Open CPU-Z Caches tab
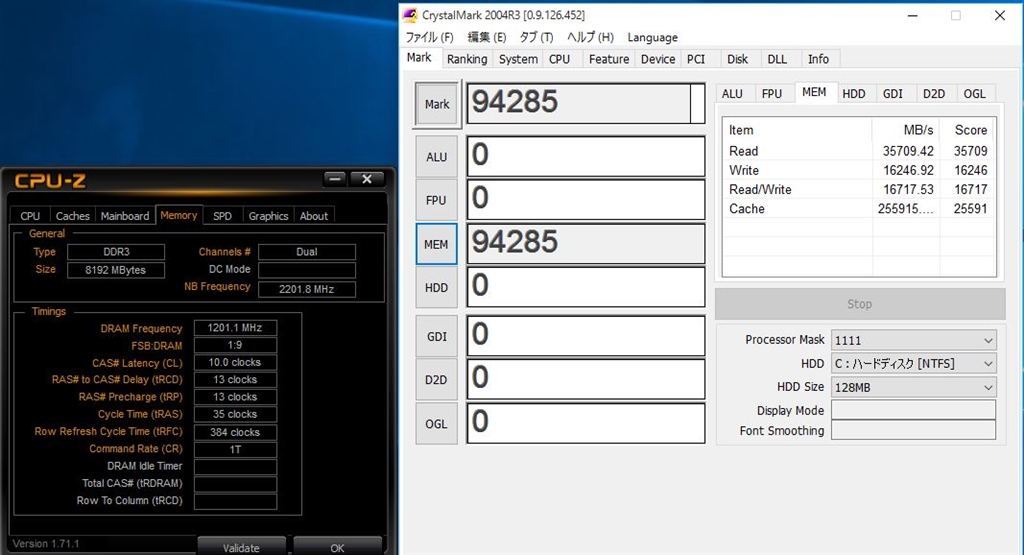Image resolution: width=1024 pixels, height=555 pixels. [72, 216]
